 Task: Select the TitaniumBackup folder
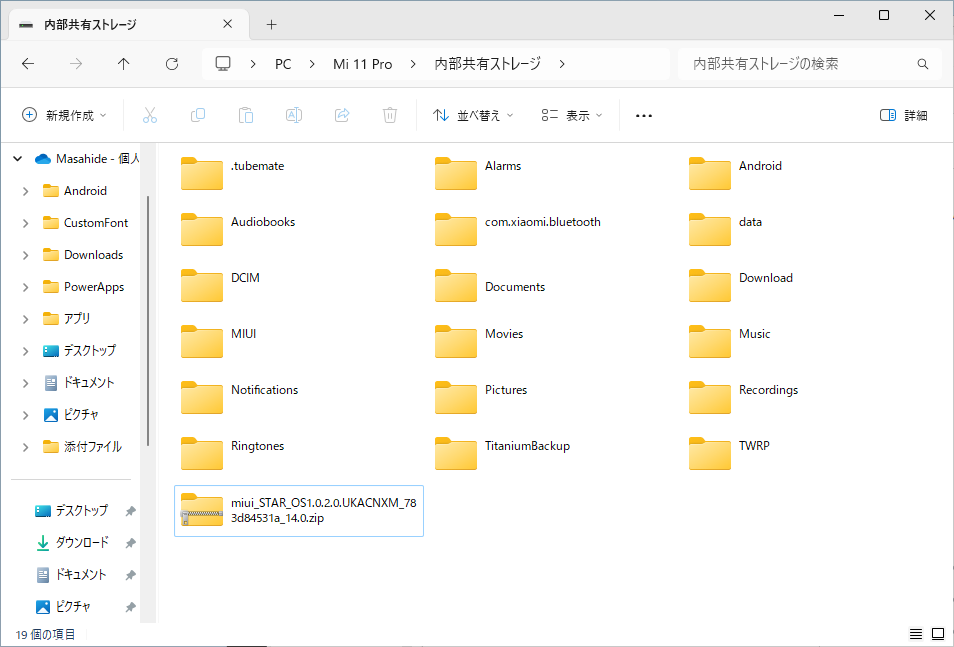coord(503,454)
